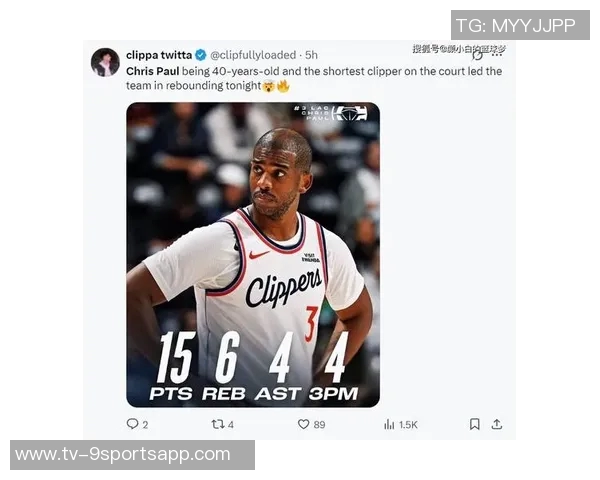This screenshot has width=600, height=480.
Task: Click the Chris Paul bold name
Action: coord(153,71)
